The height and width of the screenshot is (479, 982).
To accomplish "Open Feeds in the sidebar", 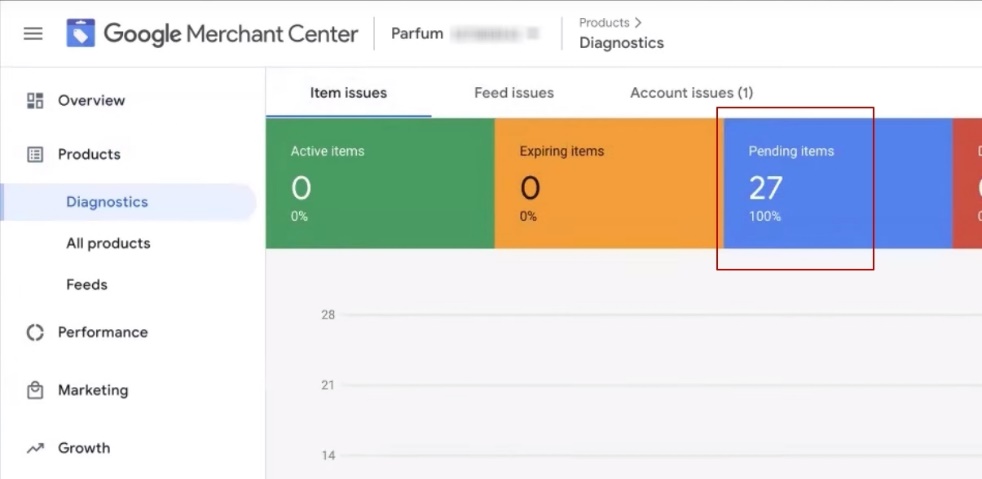I will coord(87,285).
